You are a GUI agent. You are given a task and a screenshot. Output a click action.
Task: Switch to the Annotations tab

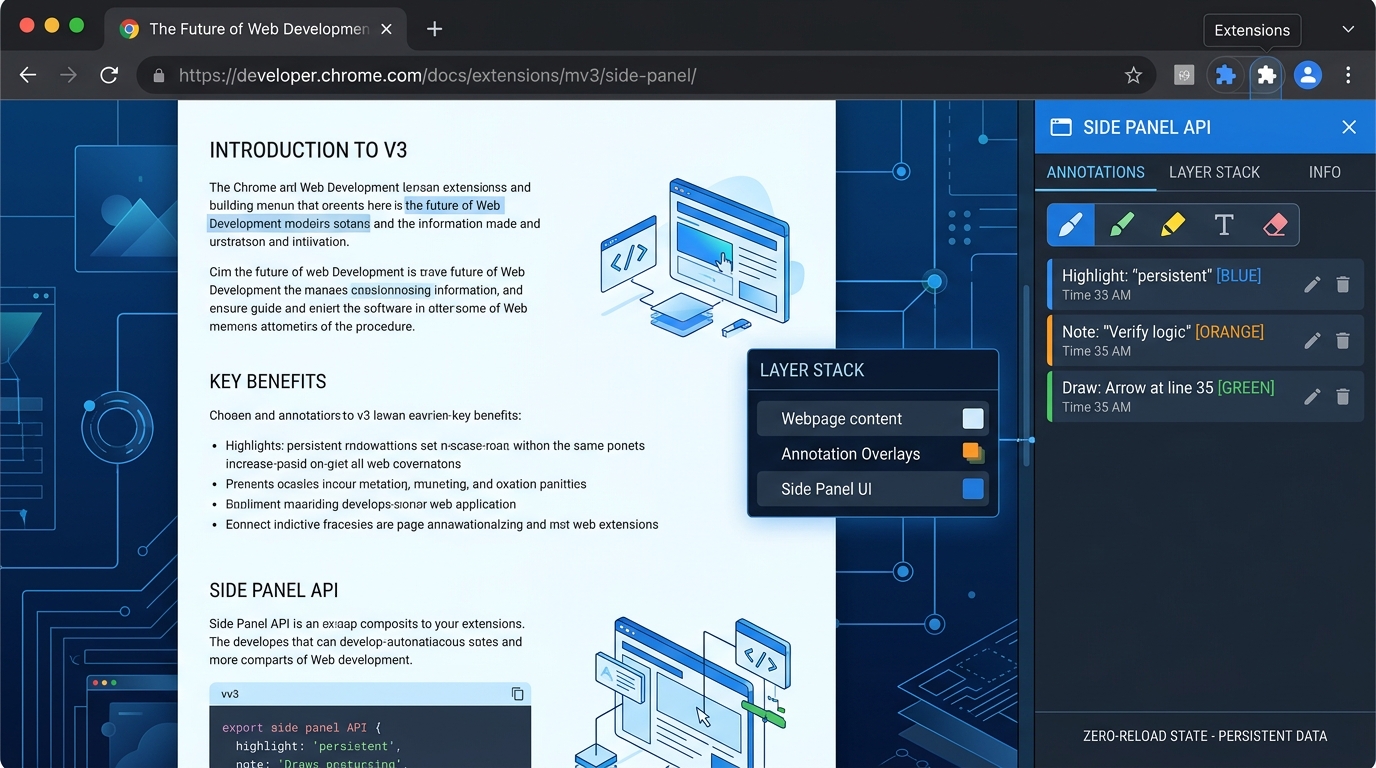(x=1095, y=172)
